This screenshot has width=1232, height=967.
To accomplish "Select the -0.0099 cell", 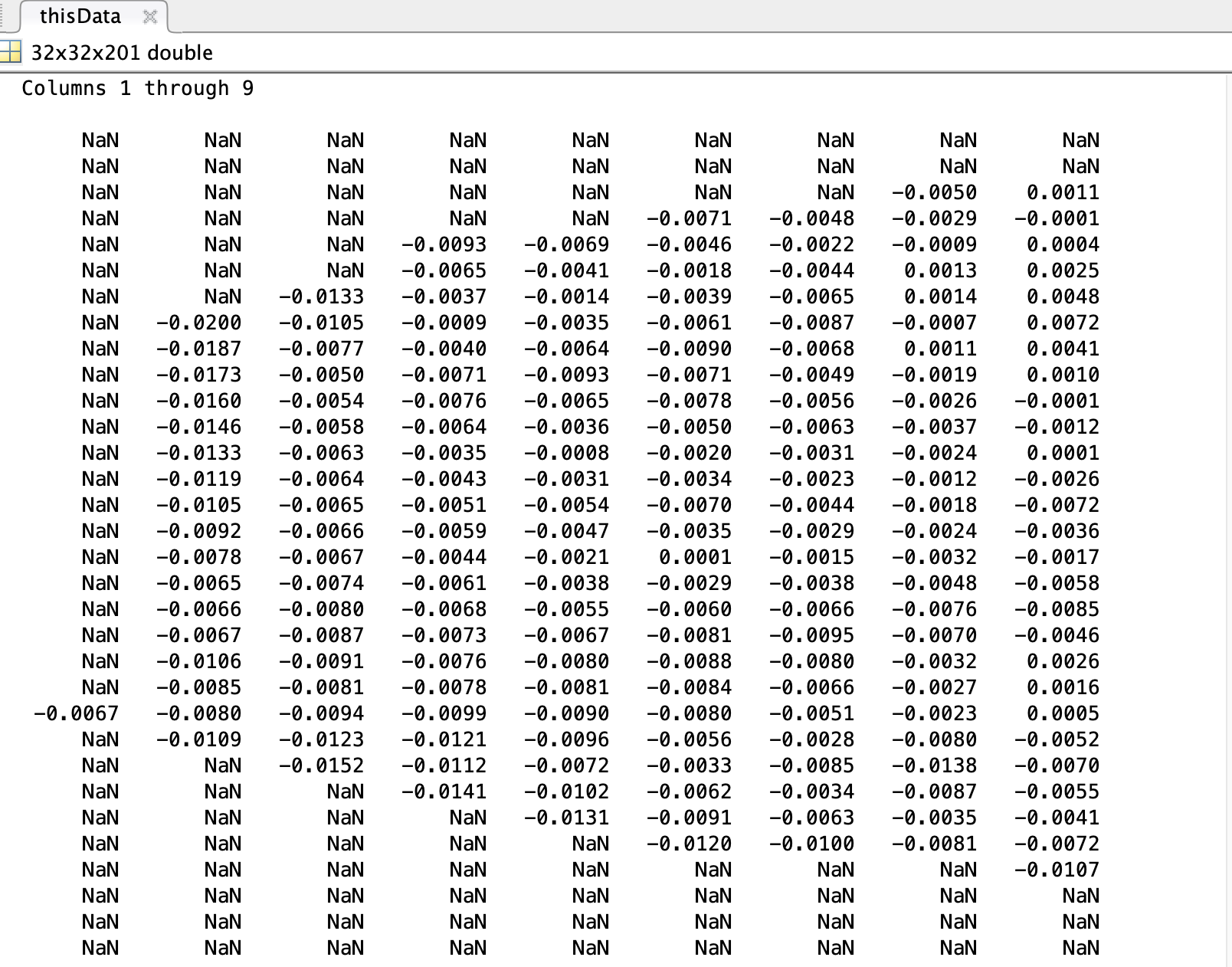I will 444,713.
